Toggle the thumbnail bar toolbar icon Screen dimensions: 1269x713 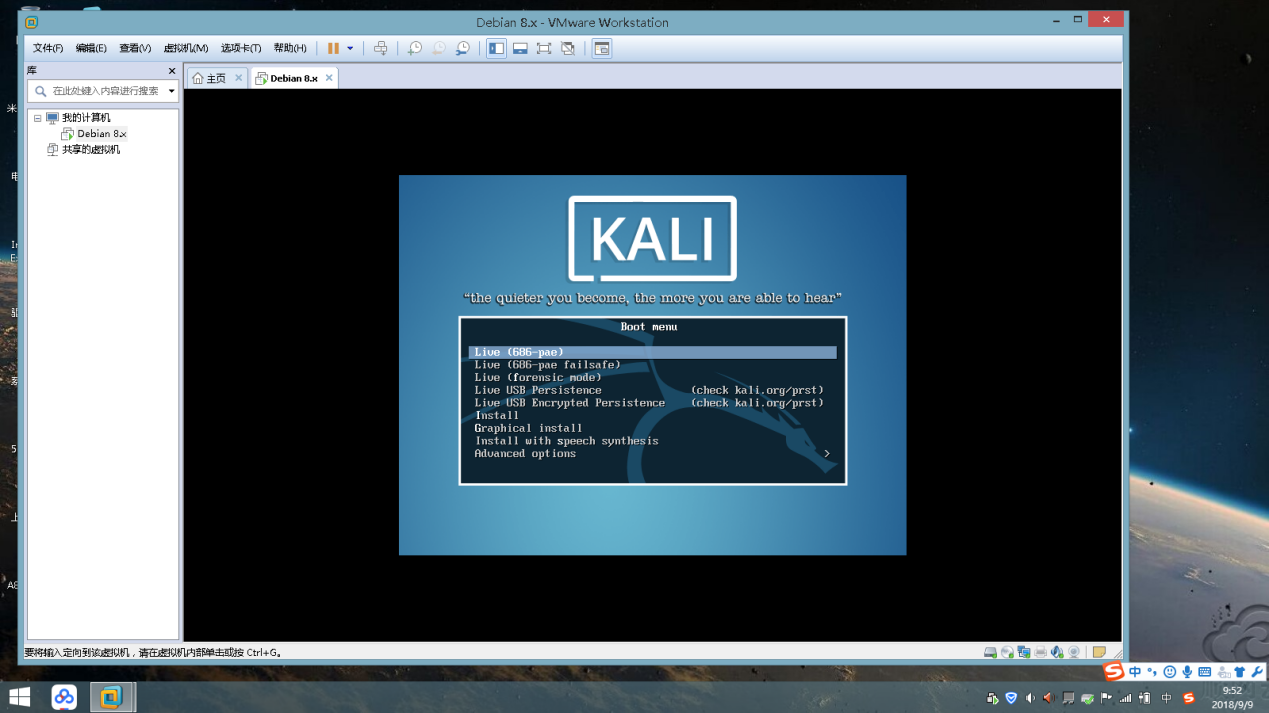tap(520, 48)
